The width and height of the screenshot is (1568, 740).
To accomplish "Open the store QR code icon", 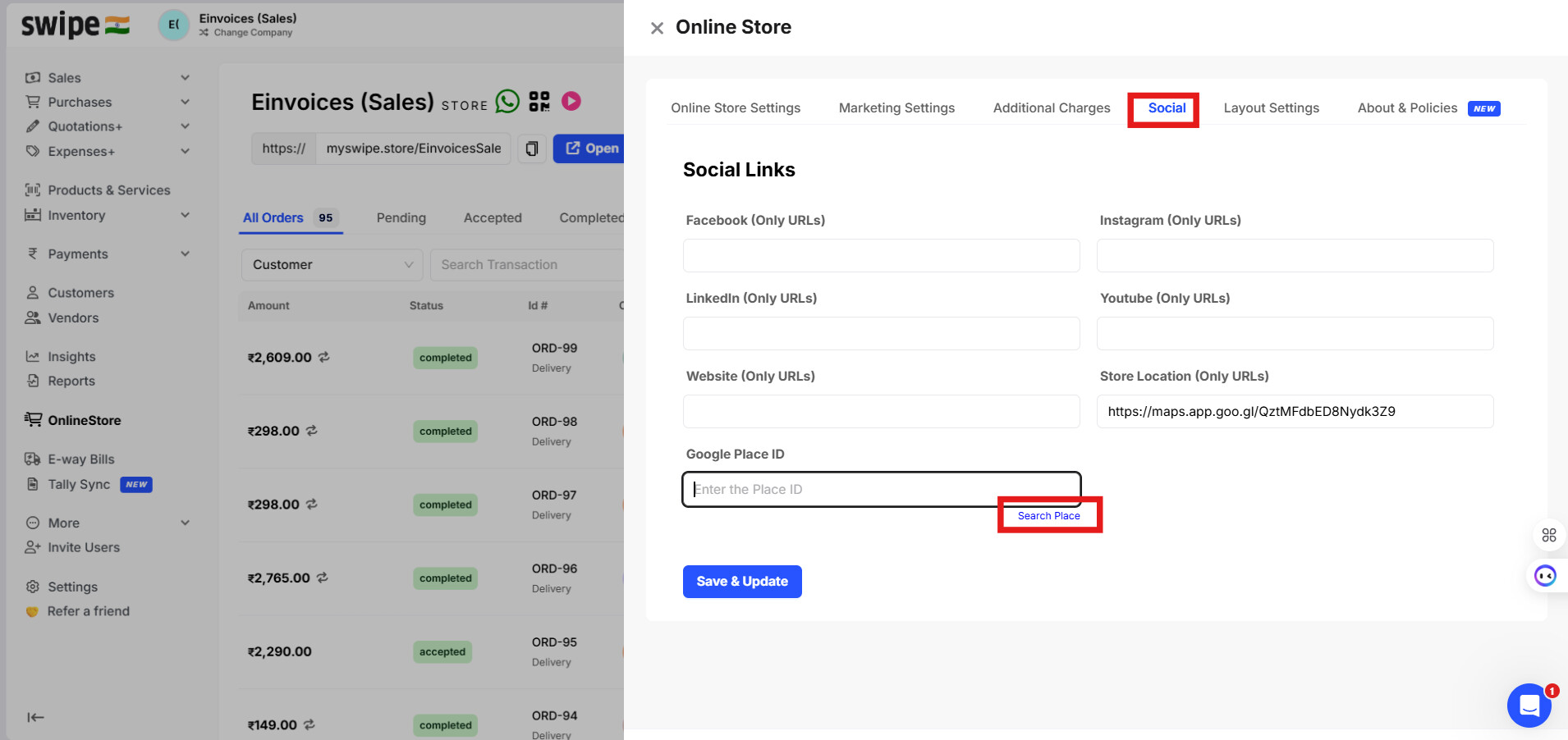I will coord(539,102).
